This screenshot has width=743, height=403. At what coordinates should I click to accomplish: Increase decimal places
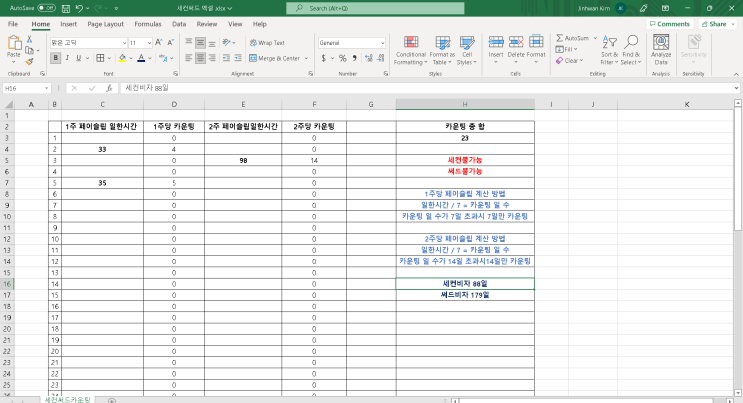point(369,58)
